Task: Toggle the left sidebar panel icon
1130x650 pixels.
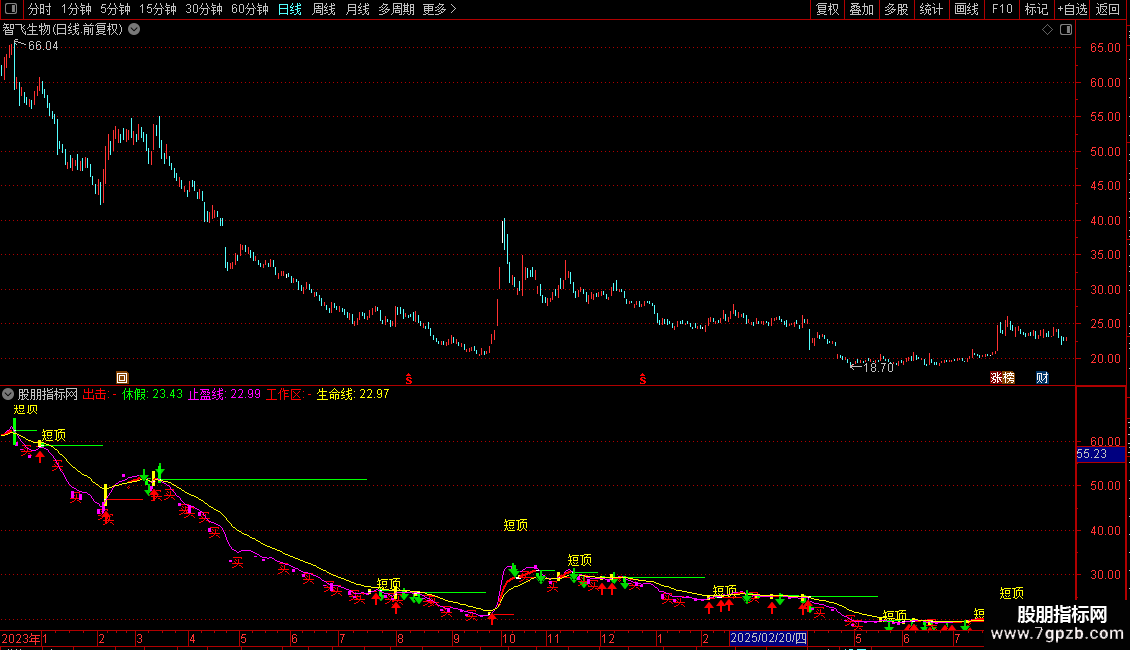Action: [11, 9]
